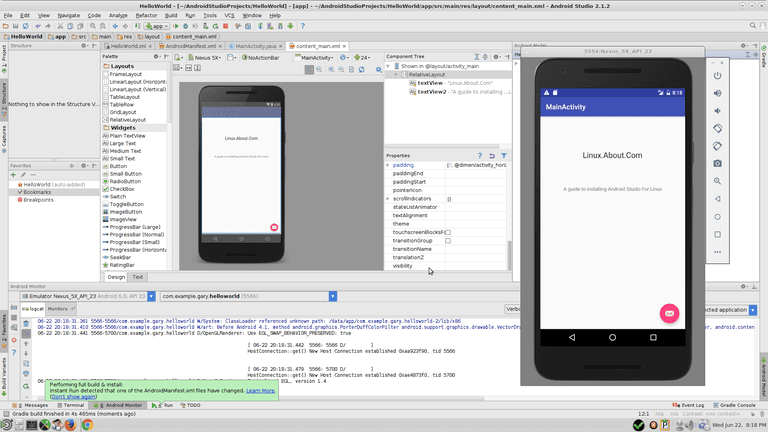Open the Gradle Console button
Screen dimensions: 768x432
coord(734,406)
